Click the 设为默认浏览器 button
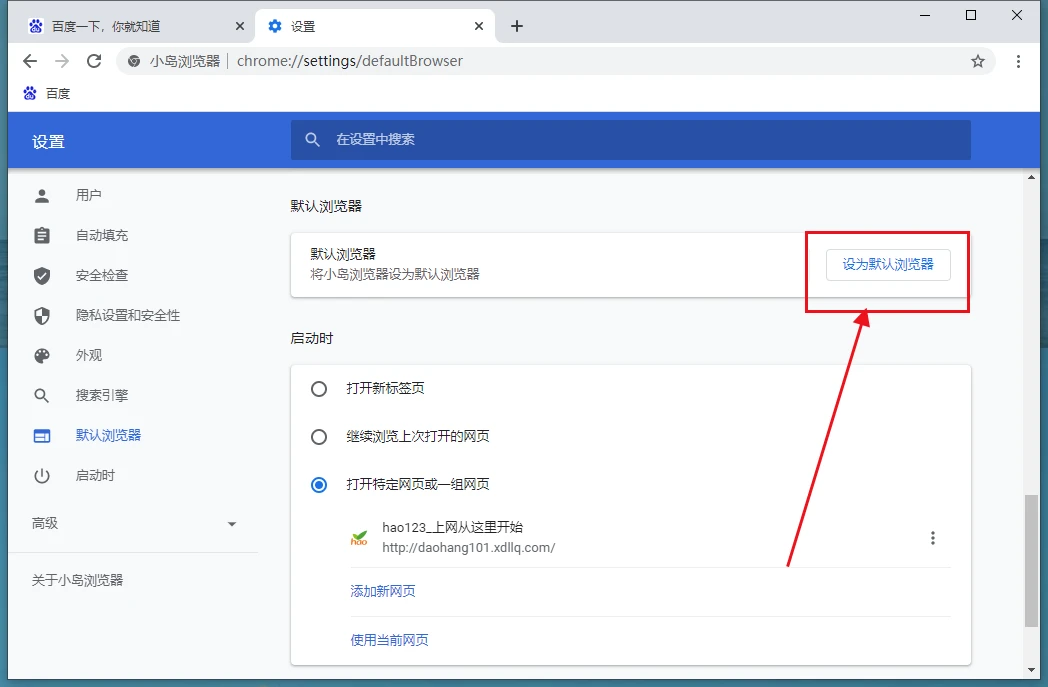 [888, 265]
